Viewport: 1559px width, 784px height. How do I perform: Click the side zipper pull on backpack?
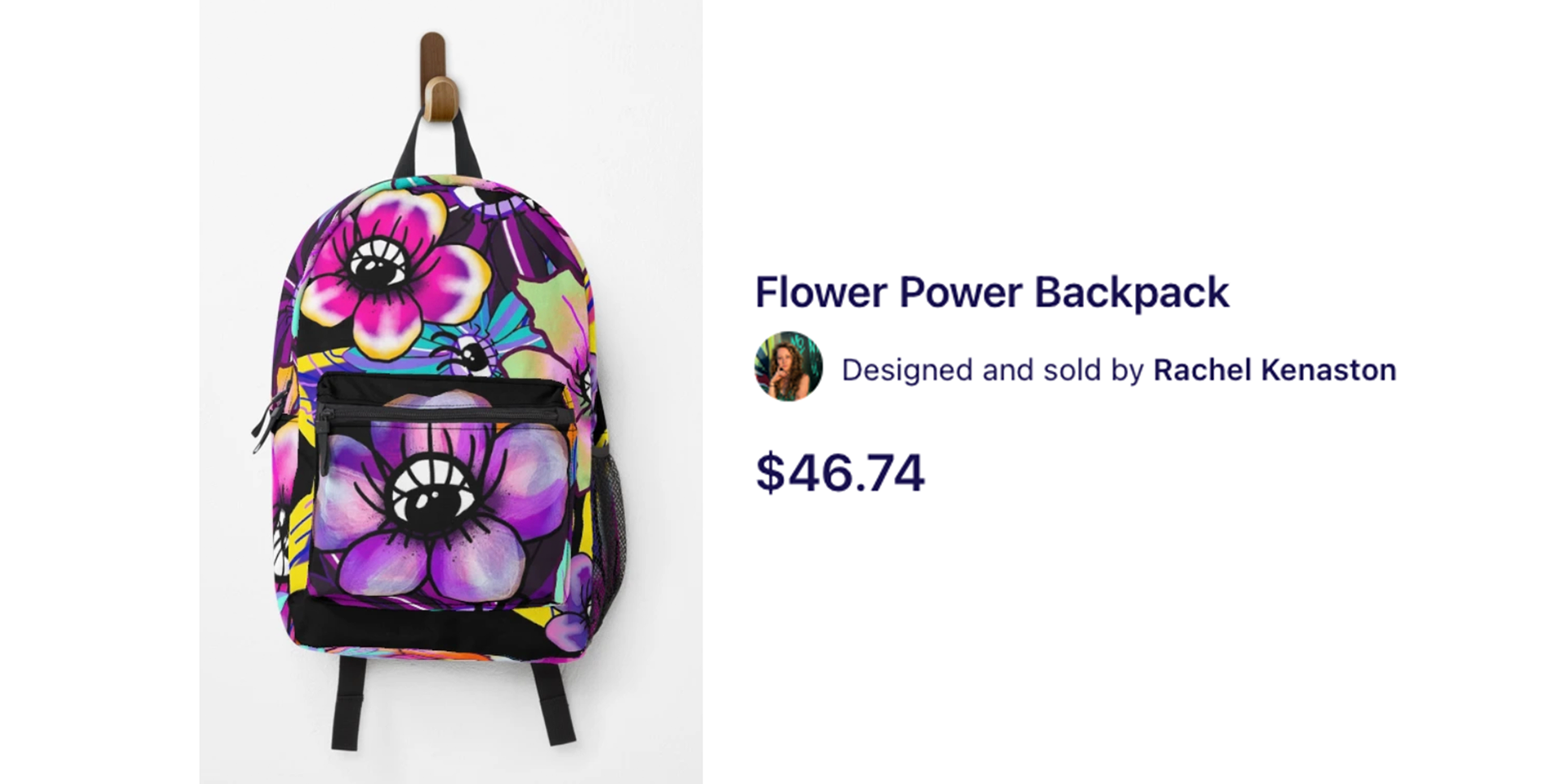coord(268,422)
